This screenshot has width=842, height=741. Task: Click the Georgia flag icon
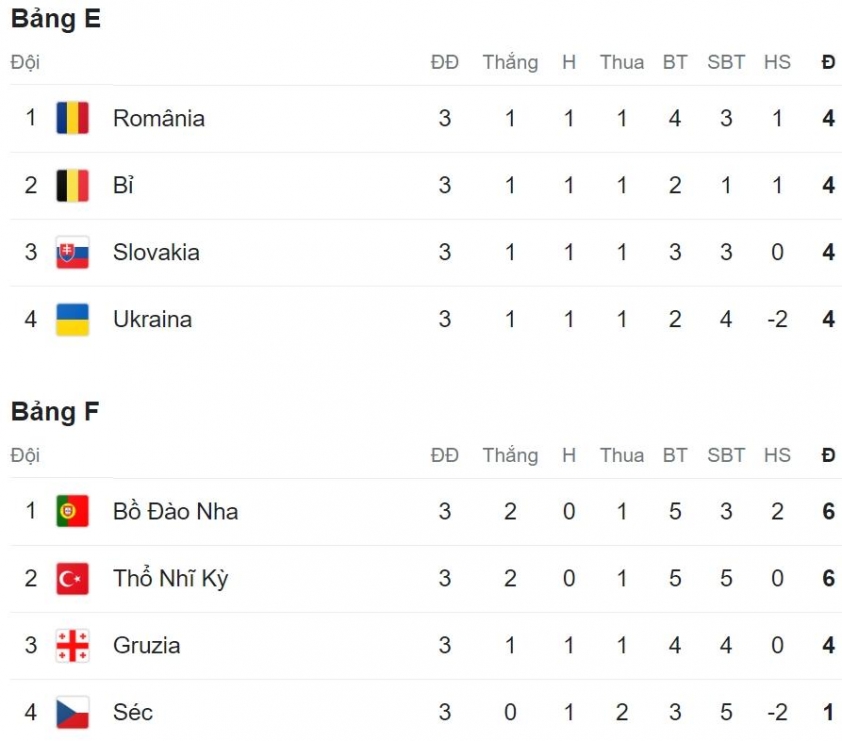(72, 645)
